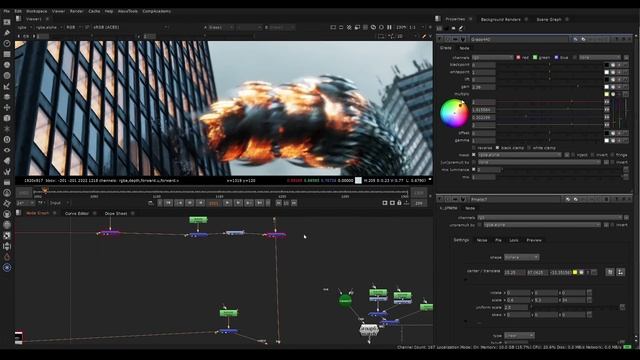Click the play backward button on timeline
This screenshot has width=640, height=360.
pyautogui.click(x=200, y=203)
